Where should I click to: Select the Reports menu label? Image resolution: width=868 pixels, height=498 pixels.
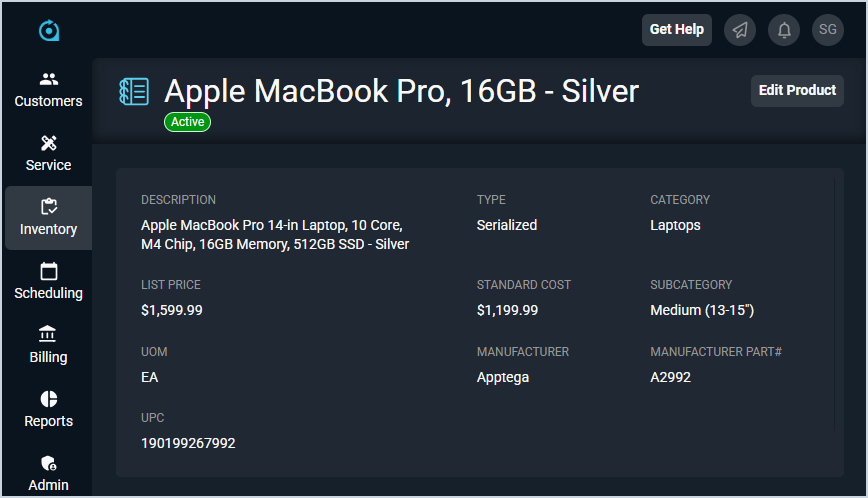(x=48, y=421)
